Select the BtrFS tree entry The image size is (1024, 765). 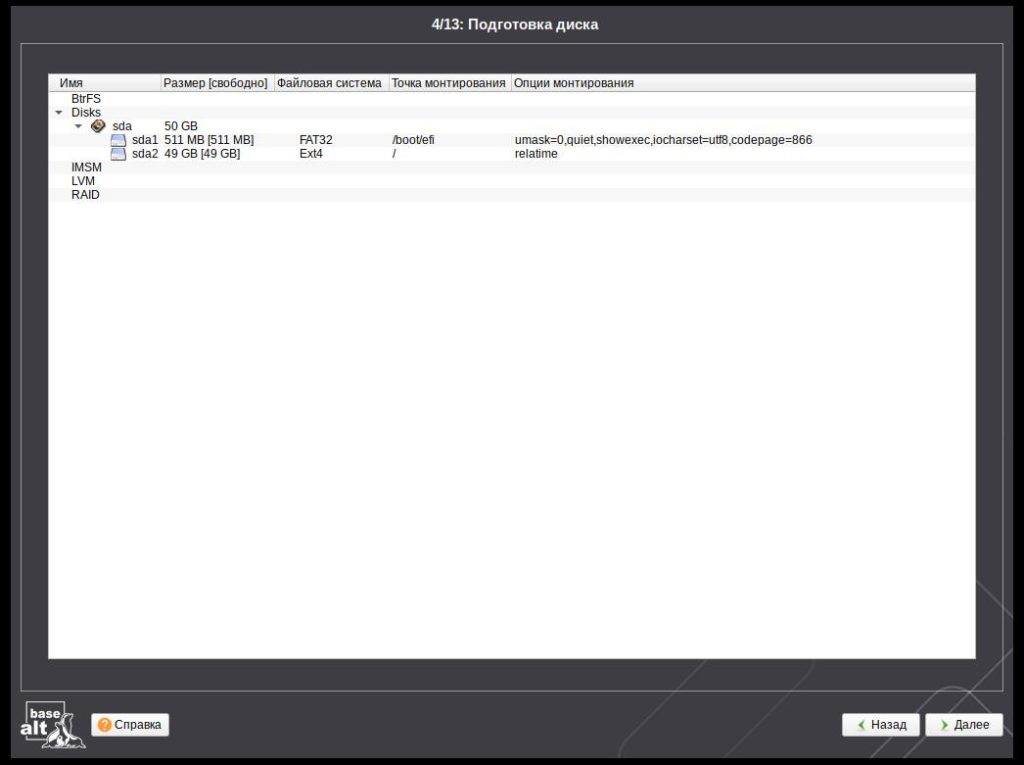coord(86,99)
